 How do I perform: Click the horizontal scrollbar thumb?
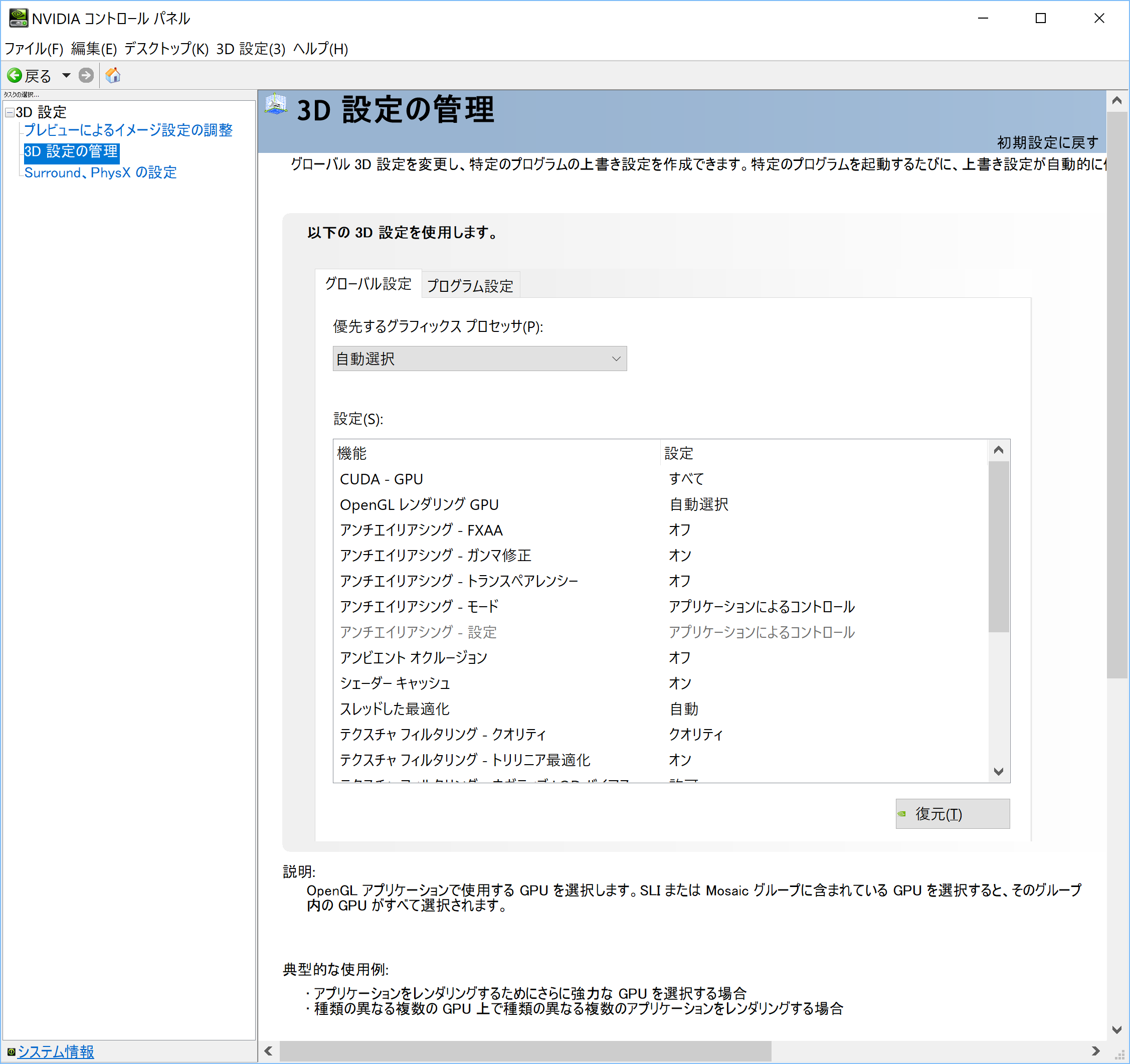(525, 1051)
